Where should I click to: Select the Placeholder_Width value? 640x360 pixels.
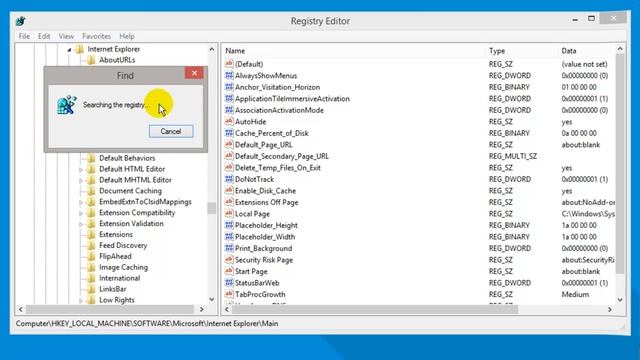pos(265,236)
